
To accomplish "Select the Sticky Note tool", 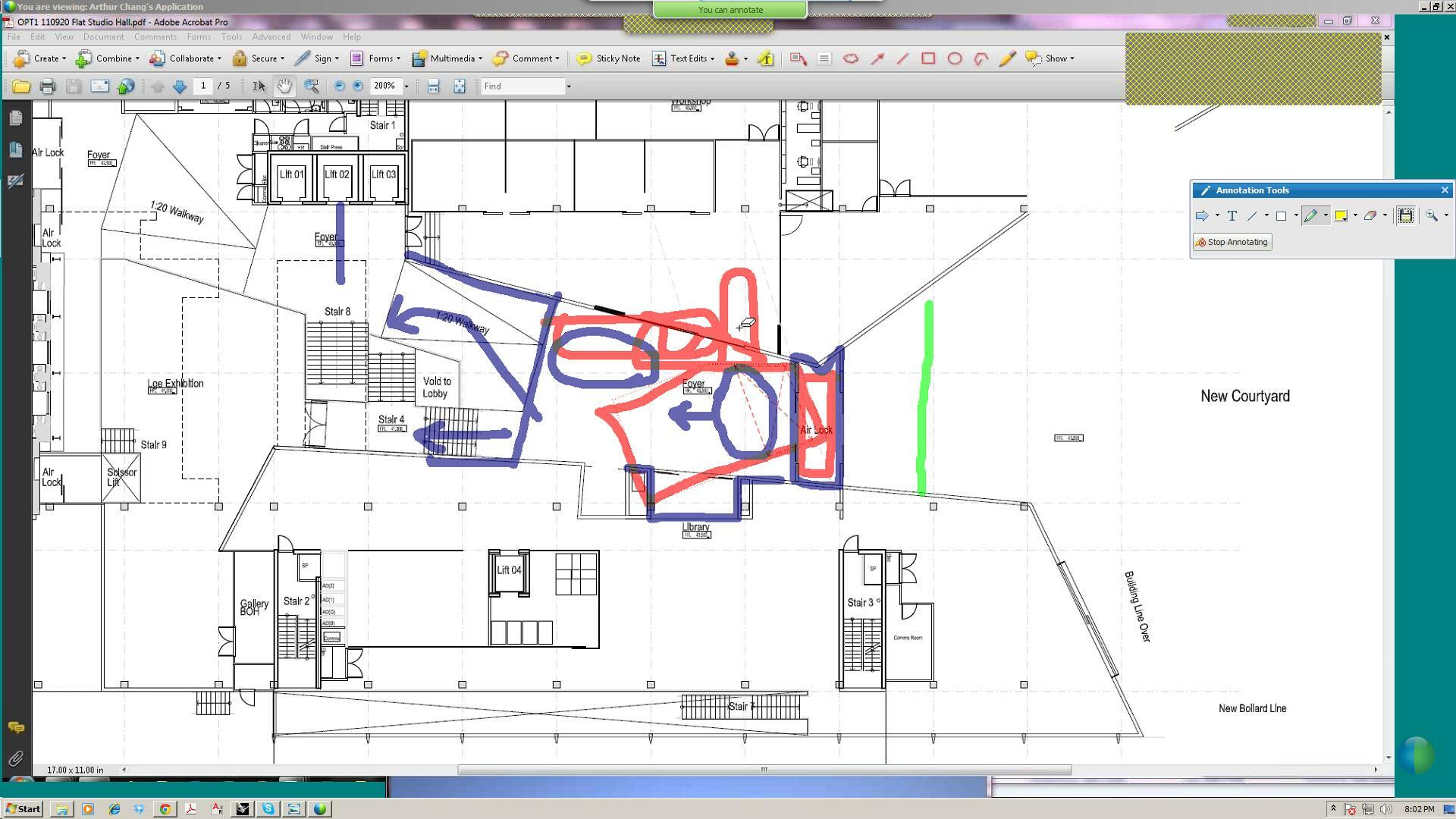I will click(608, 58).
